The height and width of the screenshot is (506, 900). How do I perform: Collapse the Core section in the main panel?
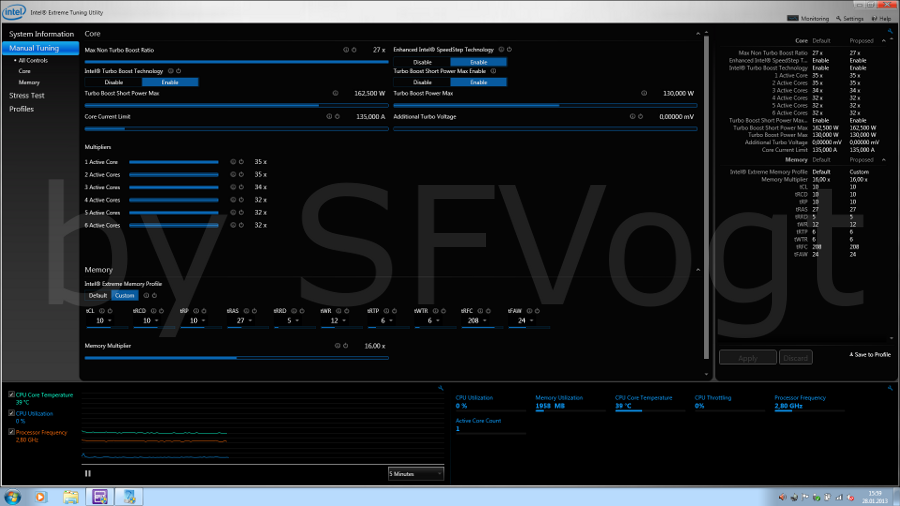coord(698,34)
